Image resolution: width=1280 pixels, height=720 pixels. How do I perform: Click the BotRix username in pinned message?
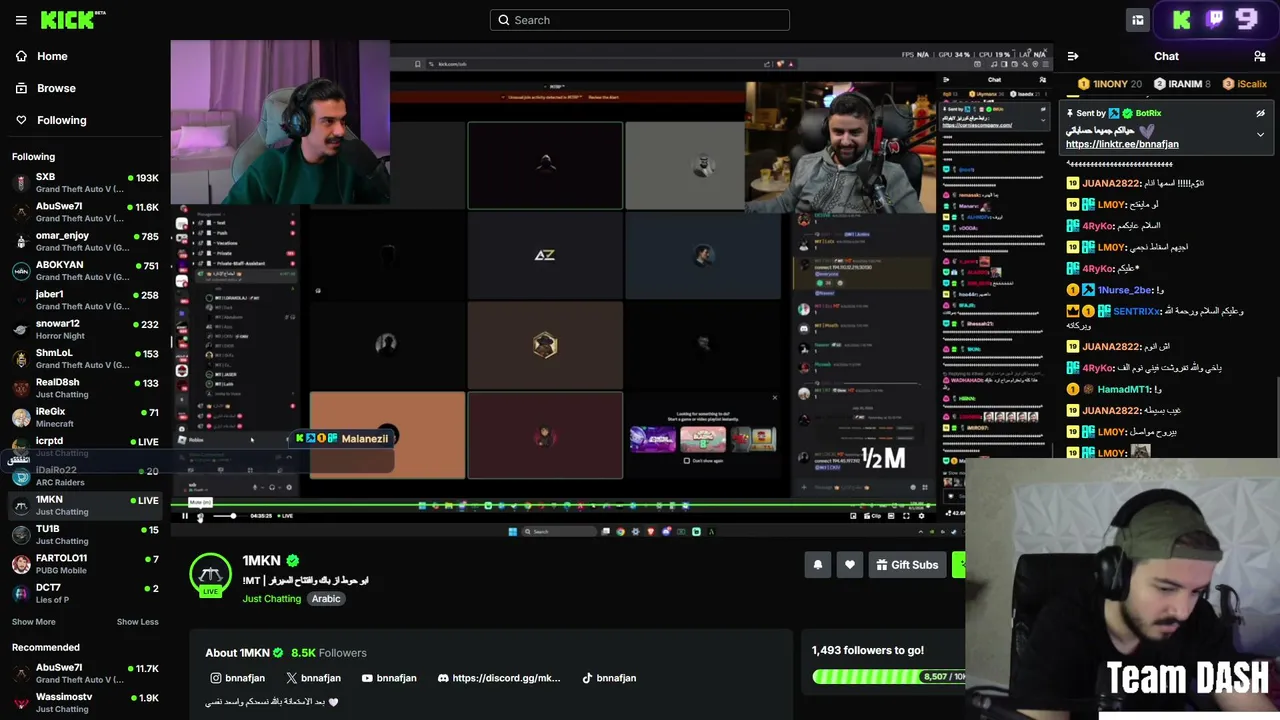coord(1148,113)
